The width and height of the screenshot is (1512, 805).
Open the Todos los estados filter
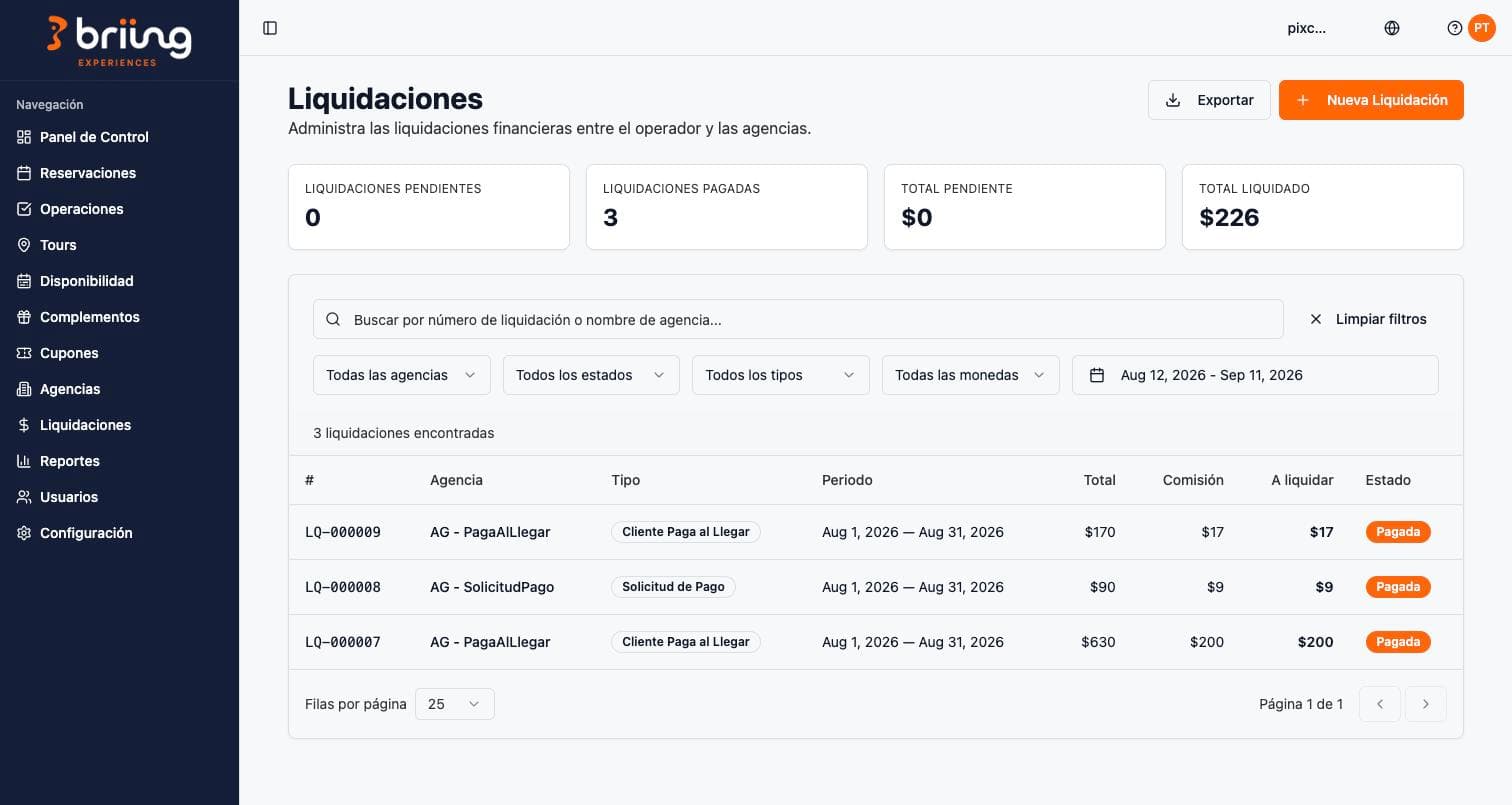591,375
